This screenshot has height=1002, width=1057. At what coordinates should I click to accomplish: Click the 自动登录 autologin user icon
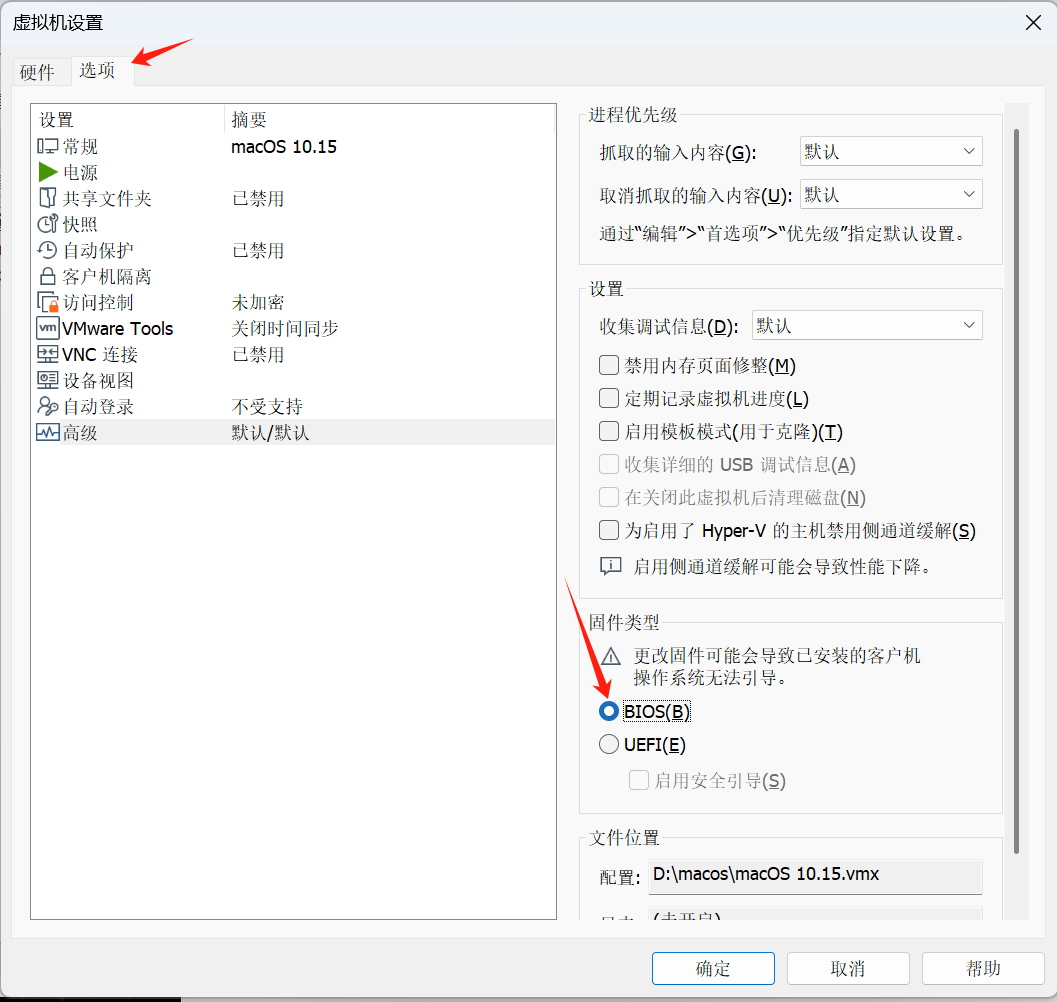[47, 406]
